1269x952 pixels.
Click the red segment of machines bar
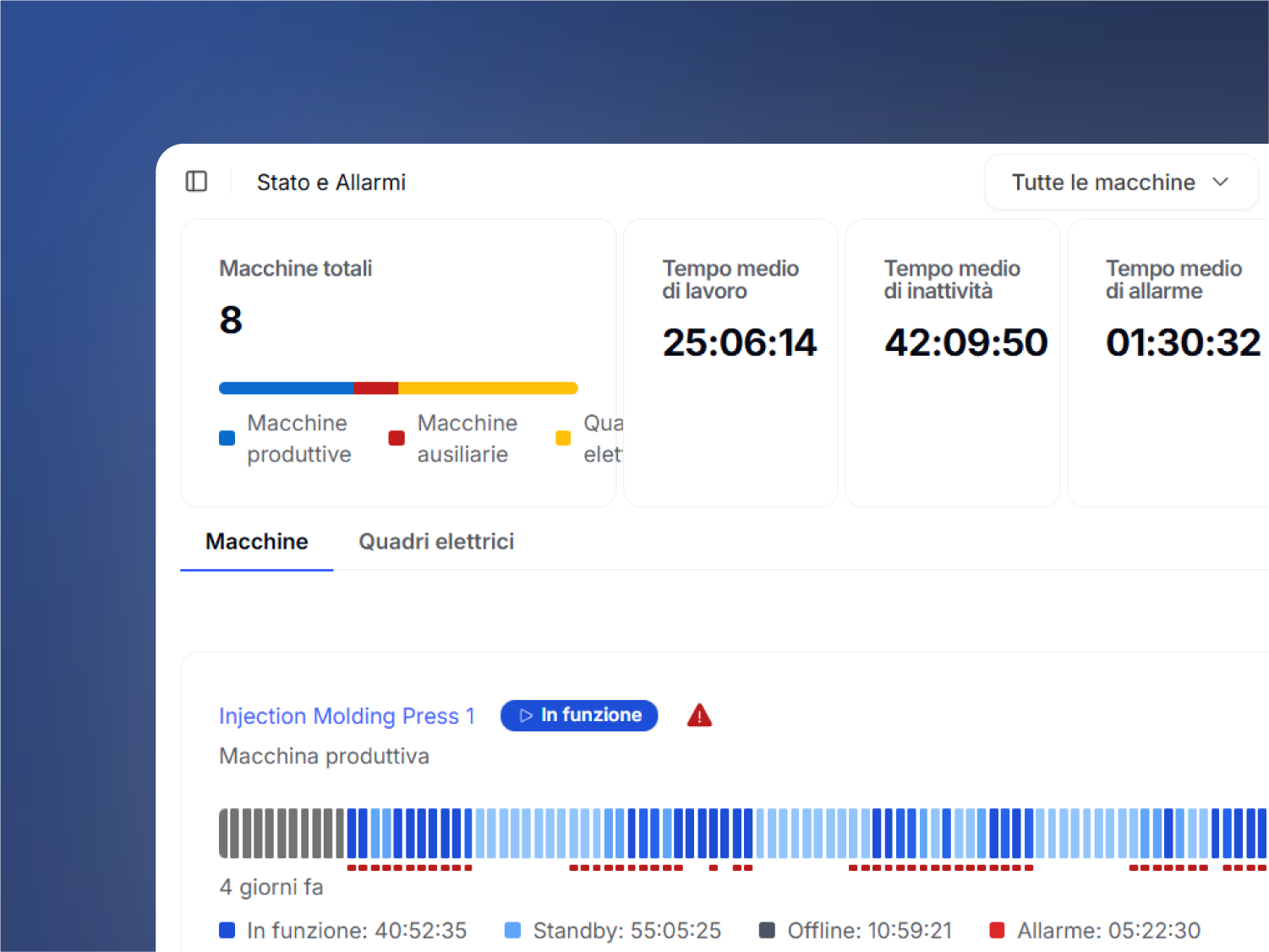pos(375,388)
